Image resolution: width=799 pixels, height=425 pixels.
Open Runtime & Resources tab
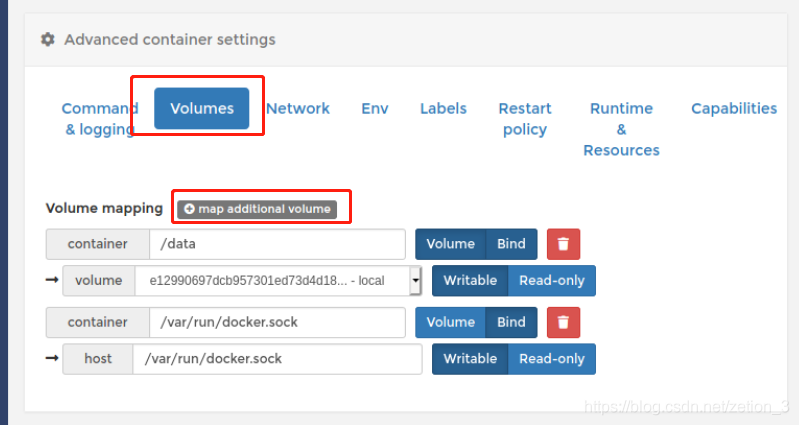(621, 129)
